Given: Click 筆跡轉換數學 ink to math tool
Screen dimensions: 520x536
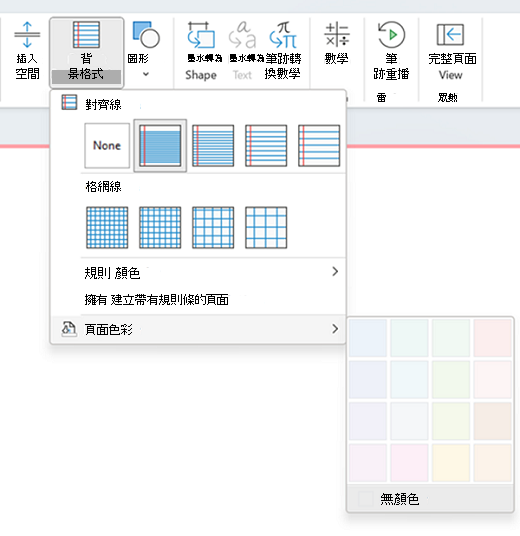Looking at the screenshot, I should pos(283,50).
